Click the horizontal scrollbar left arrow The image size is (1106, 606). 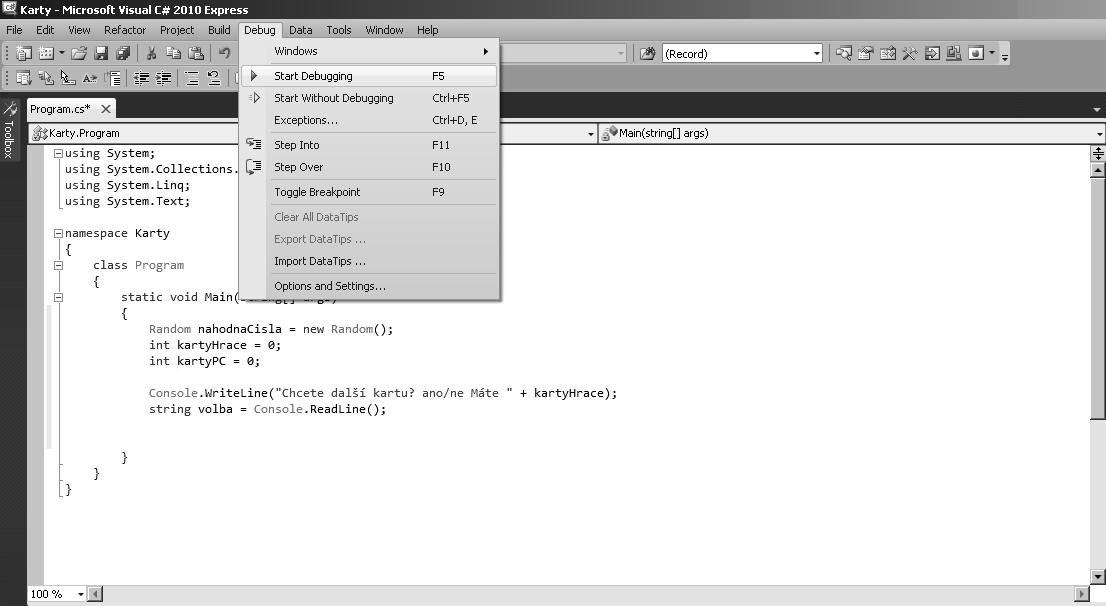96,594
